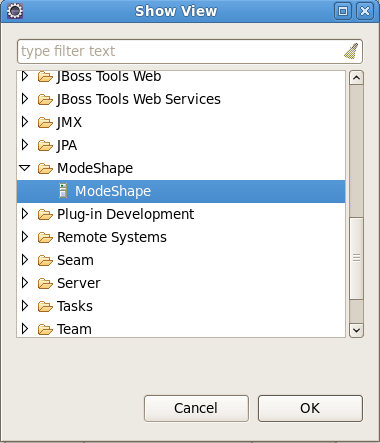
Task: Click the Team folder icon
Action: click(x=45, y=329)
